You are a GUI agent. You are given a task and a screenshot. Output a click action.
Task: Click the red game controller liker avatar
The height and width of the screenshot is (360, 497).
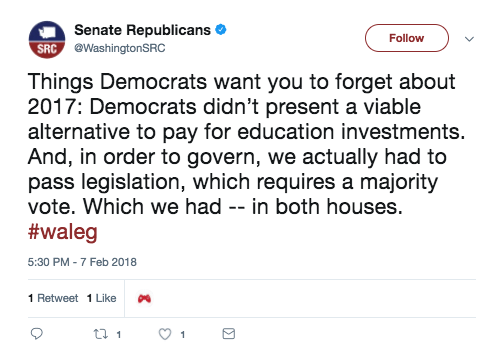144,298
